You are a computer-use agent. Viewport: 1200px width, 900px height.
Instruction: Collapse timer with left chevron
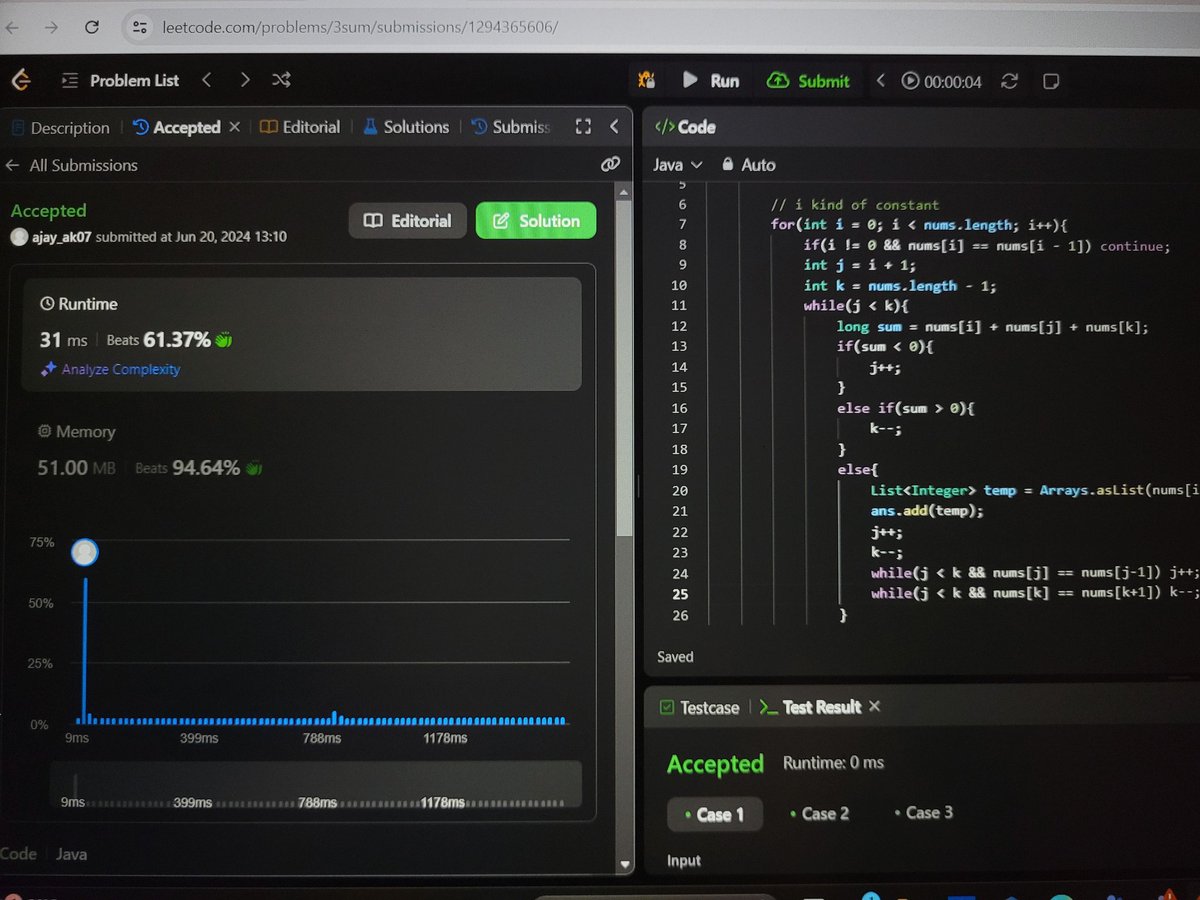[881, 81]
